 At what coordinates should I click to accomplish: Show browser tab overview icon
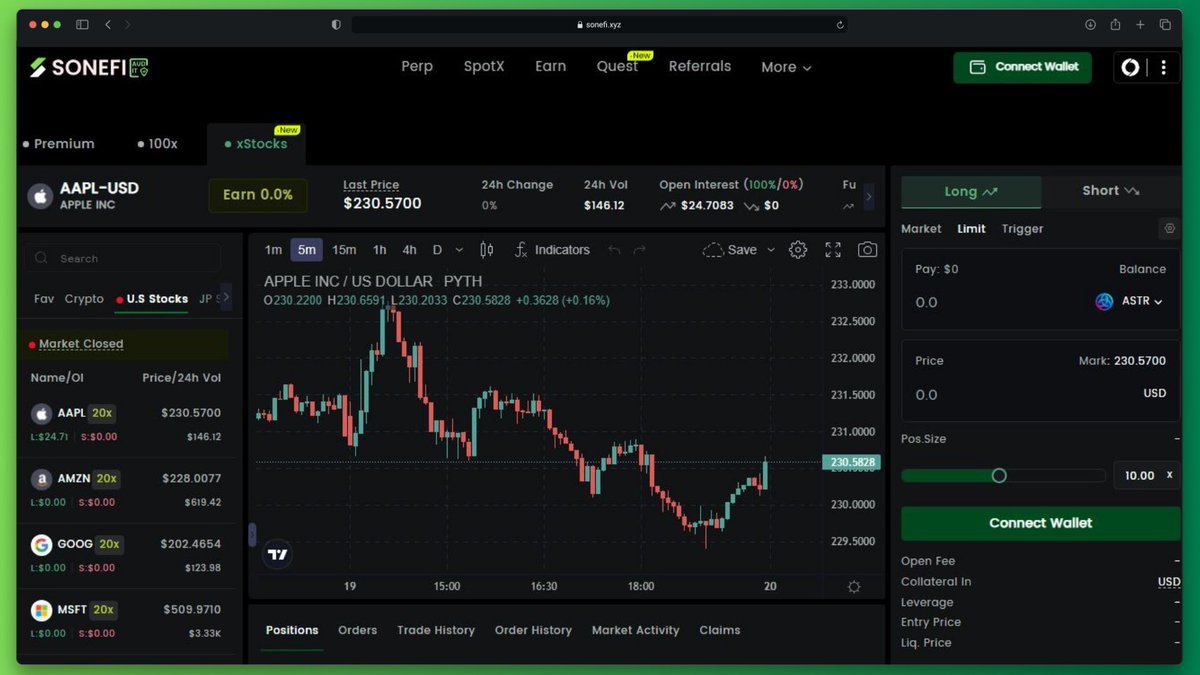pos(1165,24)
